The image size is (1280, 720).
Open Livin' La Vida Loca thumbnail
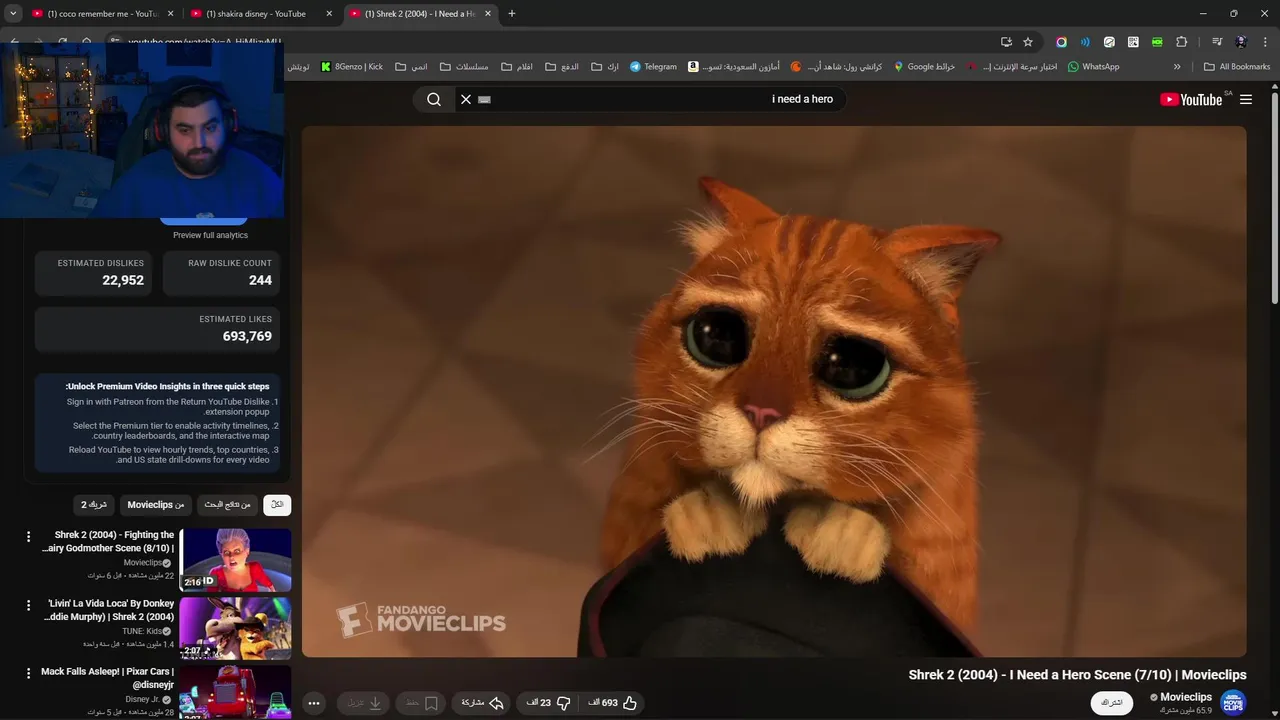[x=236, y=628]
